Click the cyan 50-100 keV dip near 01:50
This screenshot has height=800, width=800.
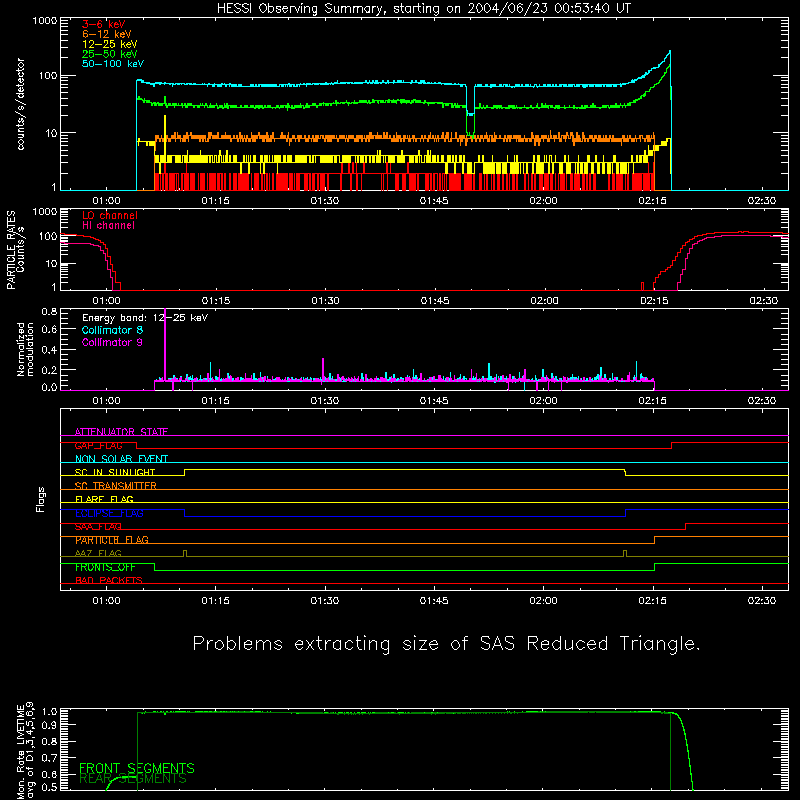pyautogui.click(x=470, y=100)
